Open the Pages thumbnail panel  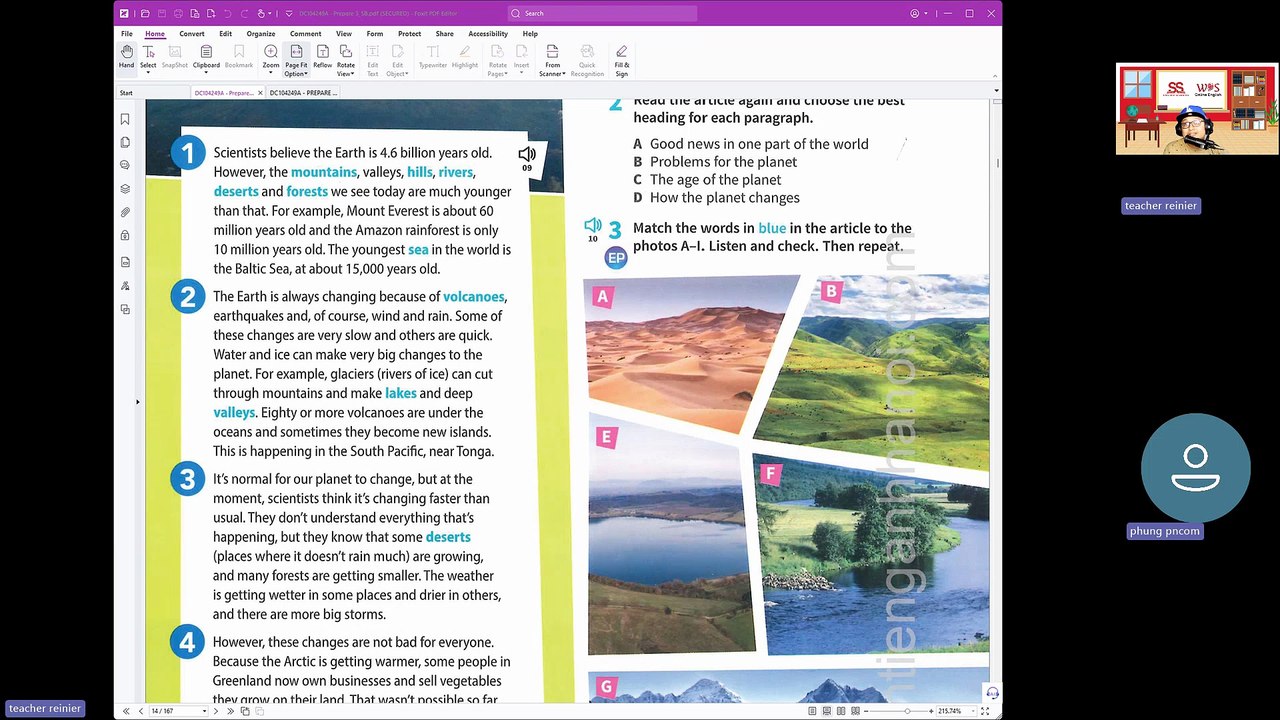click(125, 142)
